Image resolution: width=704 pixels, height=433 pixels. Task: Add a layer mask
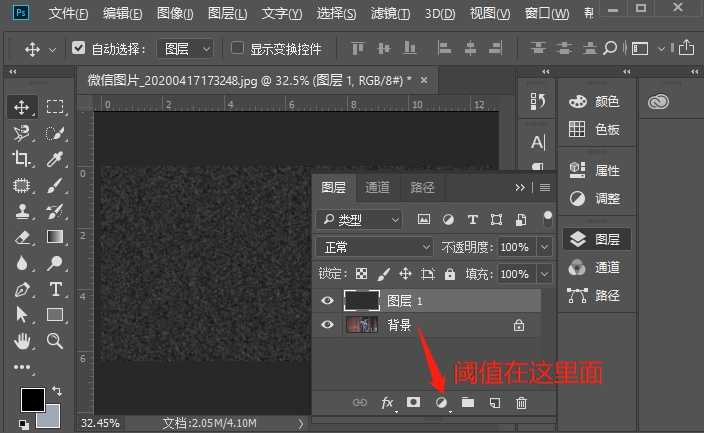click(x=413, y=403)
